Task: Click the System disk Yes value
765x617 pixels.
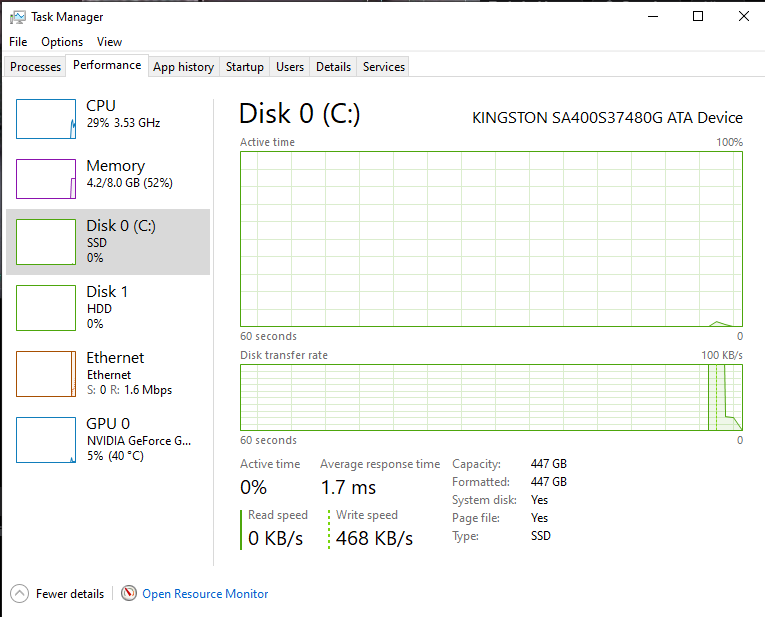Action: tap(539, 500)
